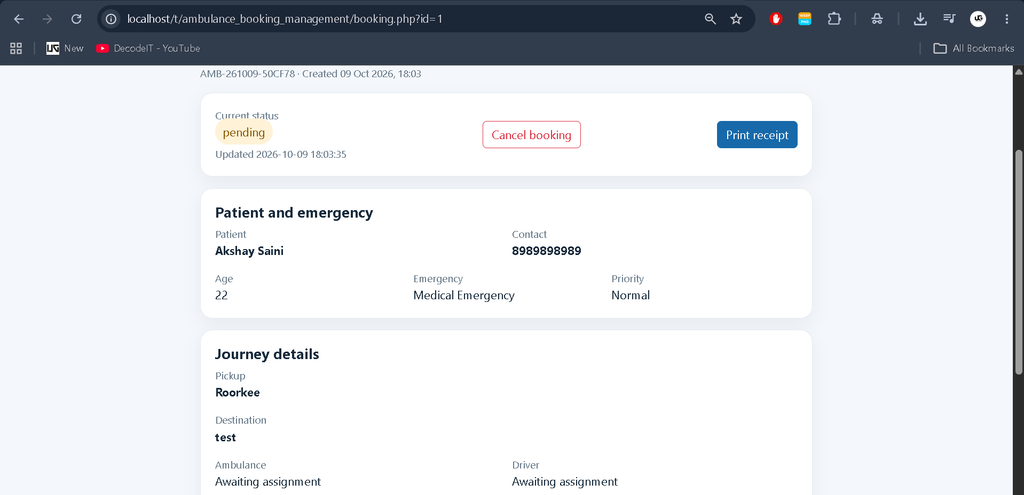Viewport: 1024px width, 495px height.
Task: Click the address bar URL
Action: (x=285, y=19)
